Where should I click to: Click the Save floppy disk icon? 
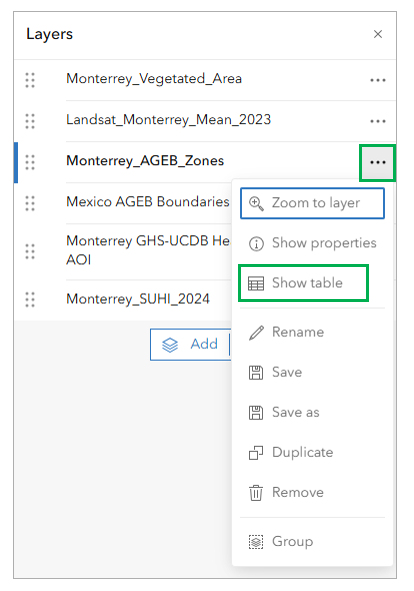coord(256,373)
